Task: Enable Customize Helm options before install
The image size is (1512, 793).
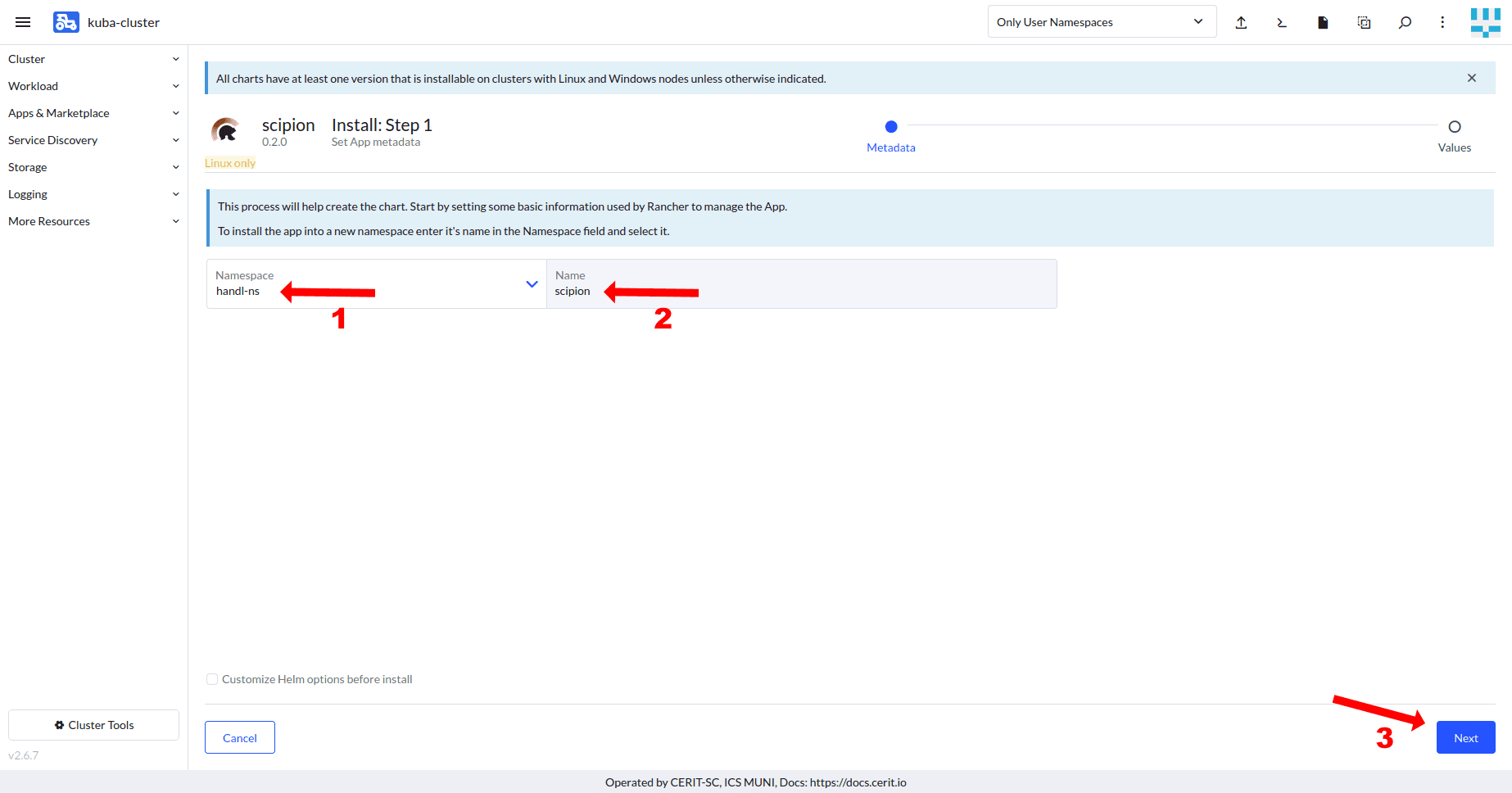Action: click(212, 679)
